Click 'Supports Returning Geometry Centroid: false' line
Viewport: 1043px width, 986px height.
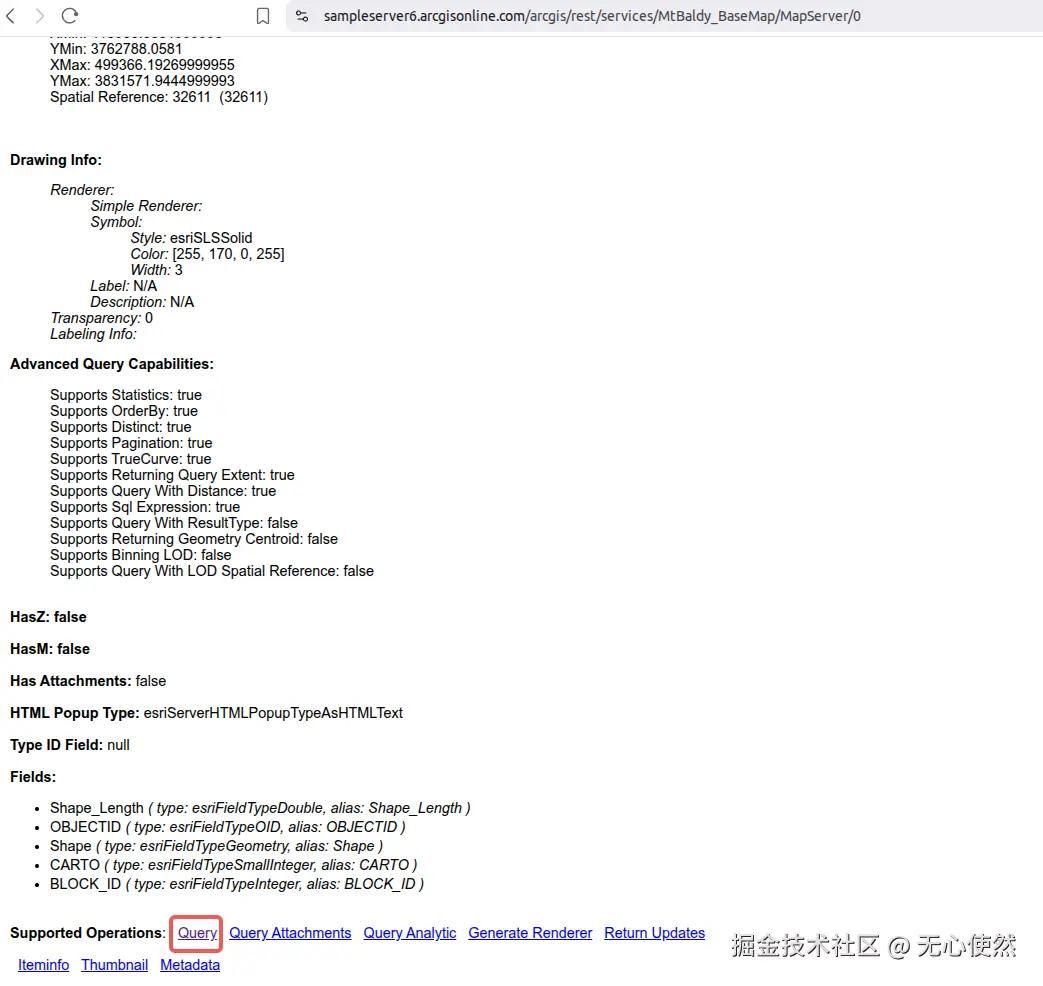click(194, 539)
